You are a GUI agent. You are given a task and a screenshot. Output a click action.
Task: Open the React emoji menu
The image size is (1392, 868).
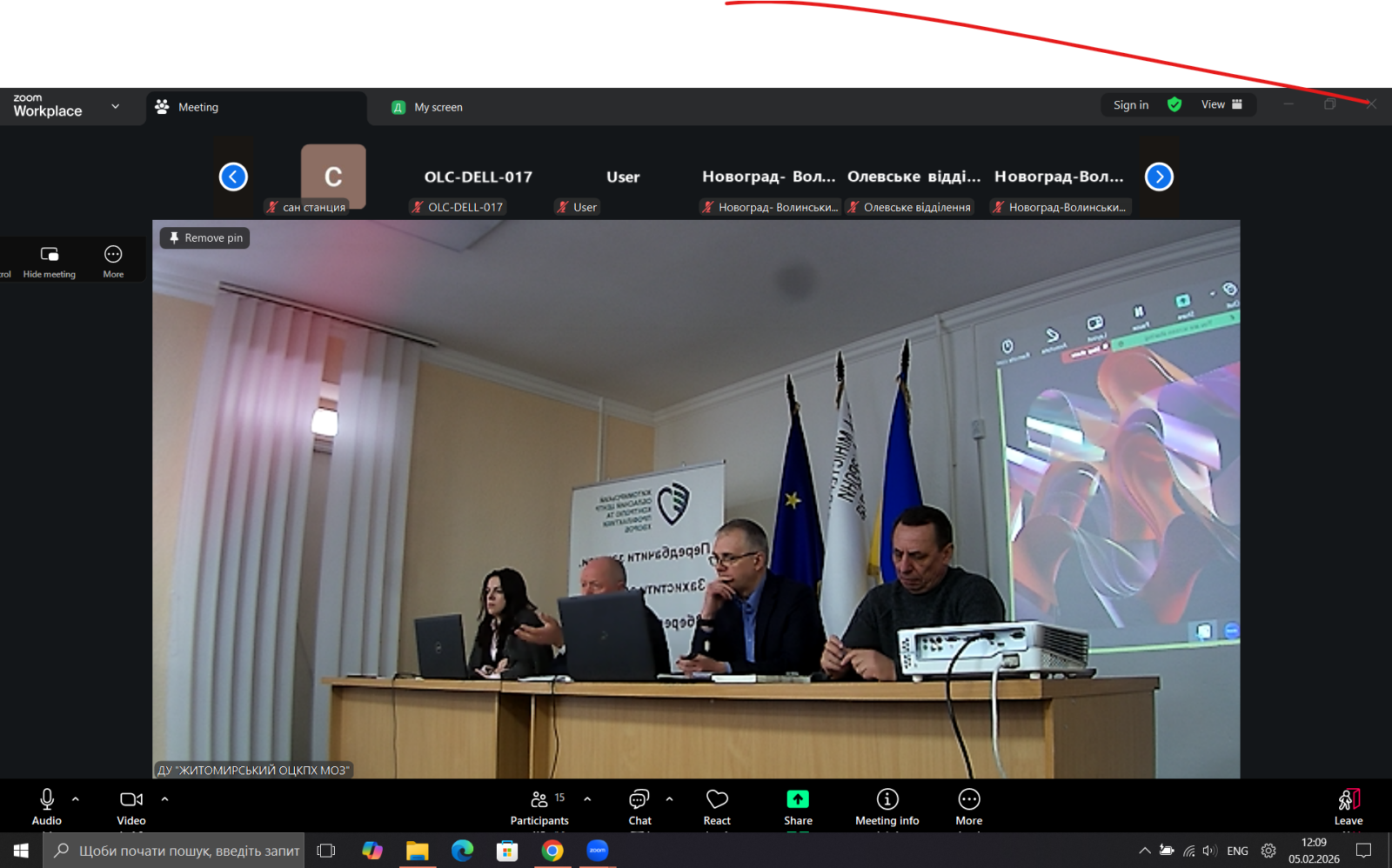pyautogui.click(x=717, y=805)
